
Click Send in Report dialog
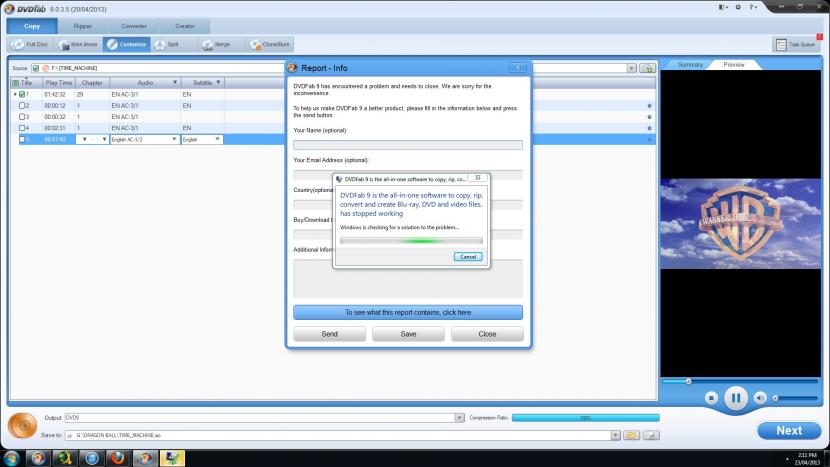coord(329,334)
